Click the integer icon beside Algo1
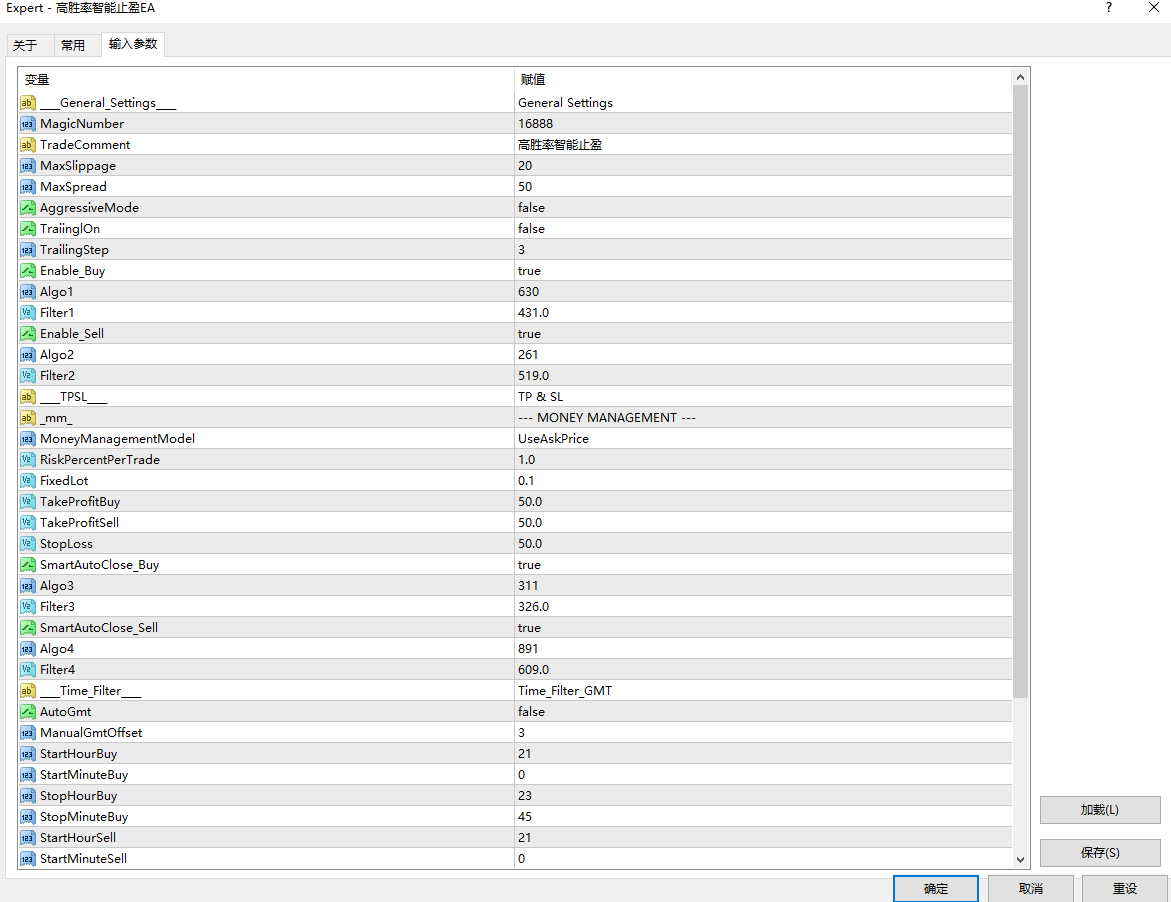Image resolution: width=1171 pixels, height=902 pixels. [x=28, y=292]
